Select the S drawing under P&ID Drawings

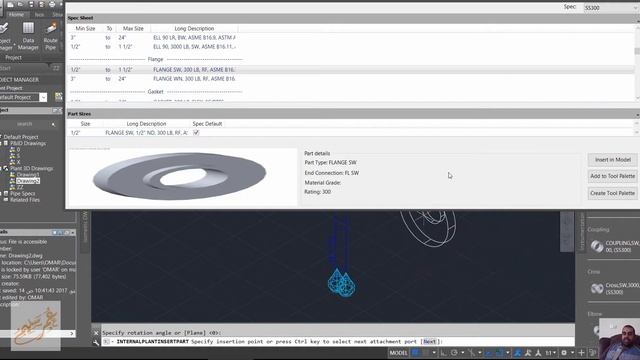18,156
